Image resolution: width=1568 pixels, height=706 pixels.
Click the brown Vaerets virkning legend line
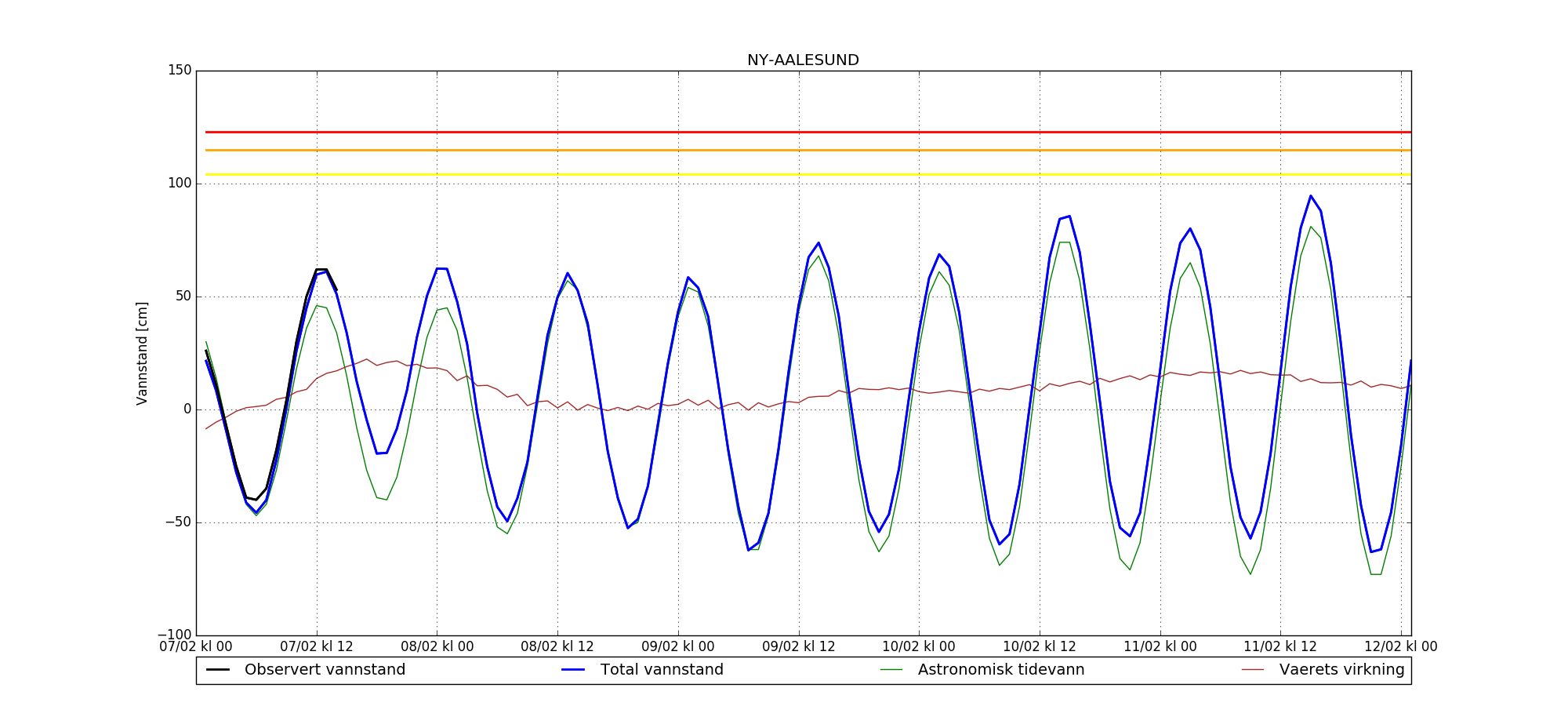coord(1253,670)
